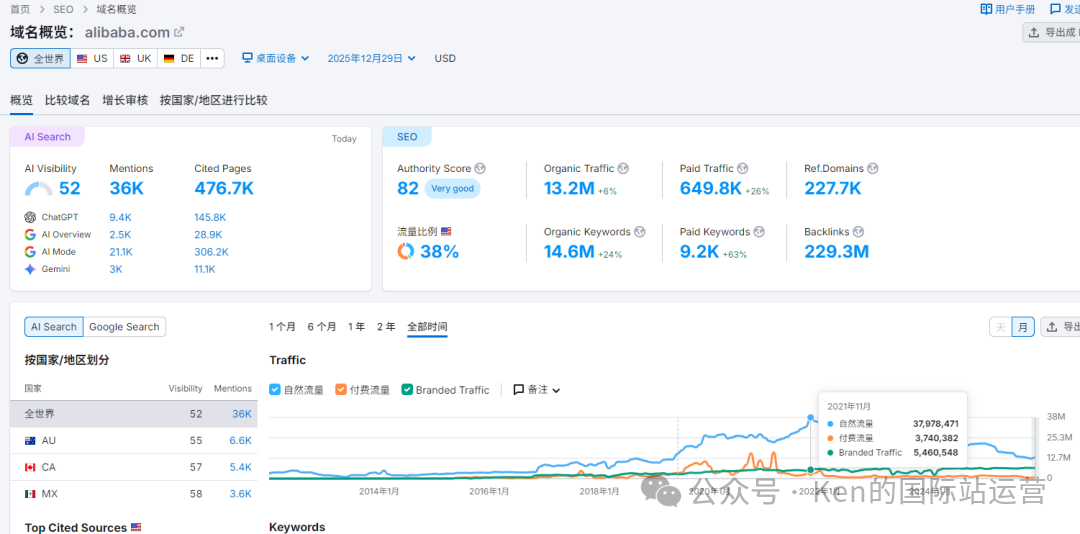Toggle the 付费流量 checkbox
The width and height of the screenshot is (1080, 534).
[x=341, y=389]
